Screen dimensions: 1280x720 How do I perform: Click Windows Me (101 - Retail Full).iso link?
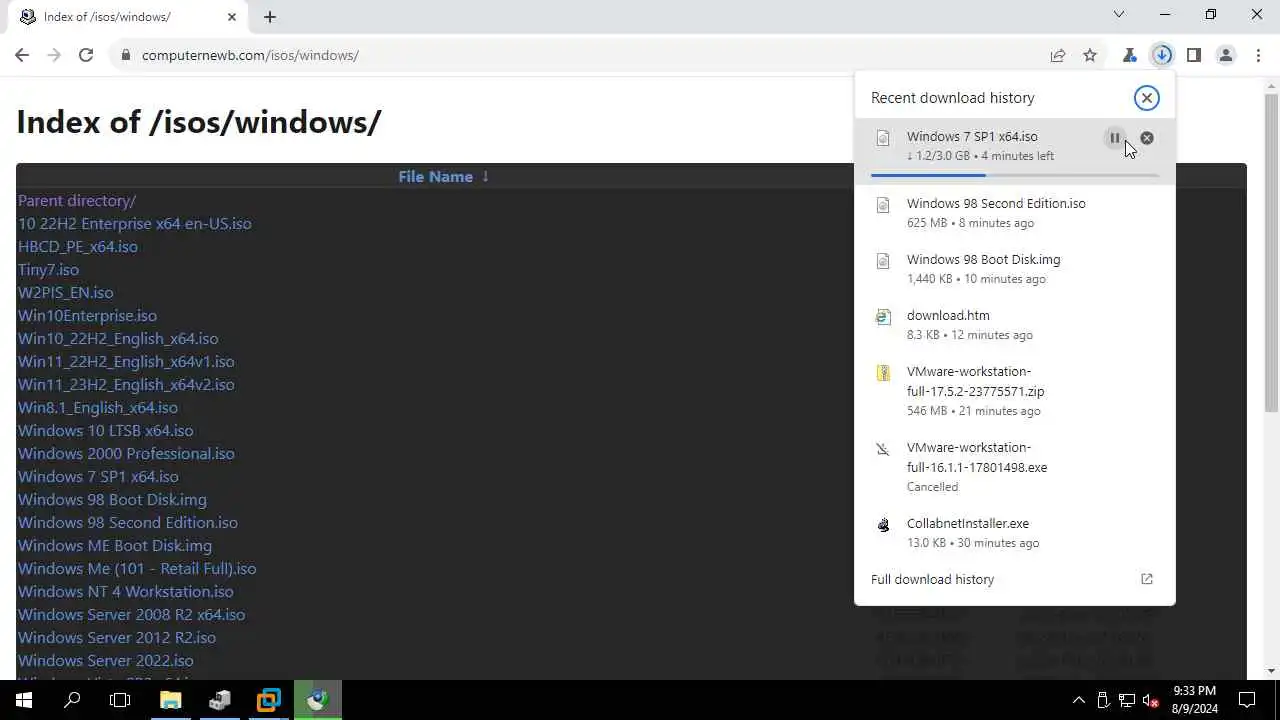pyautogui.click(x=137, y=568)
